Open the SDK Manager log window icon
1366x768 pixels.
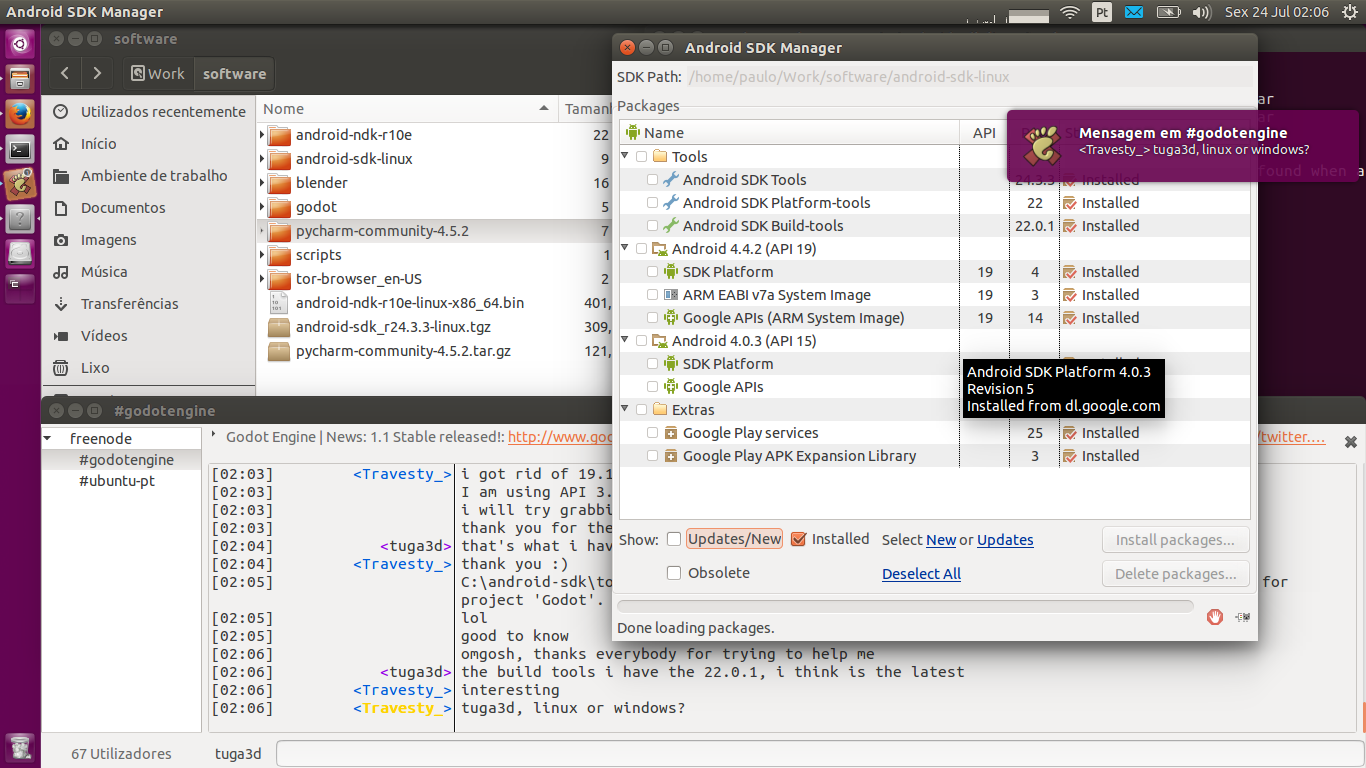tap(1242, 617)
